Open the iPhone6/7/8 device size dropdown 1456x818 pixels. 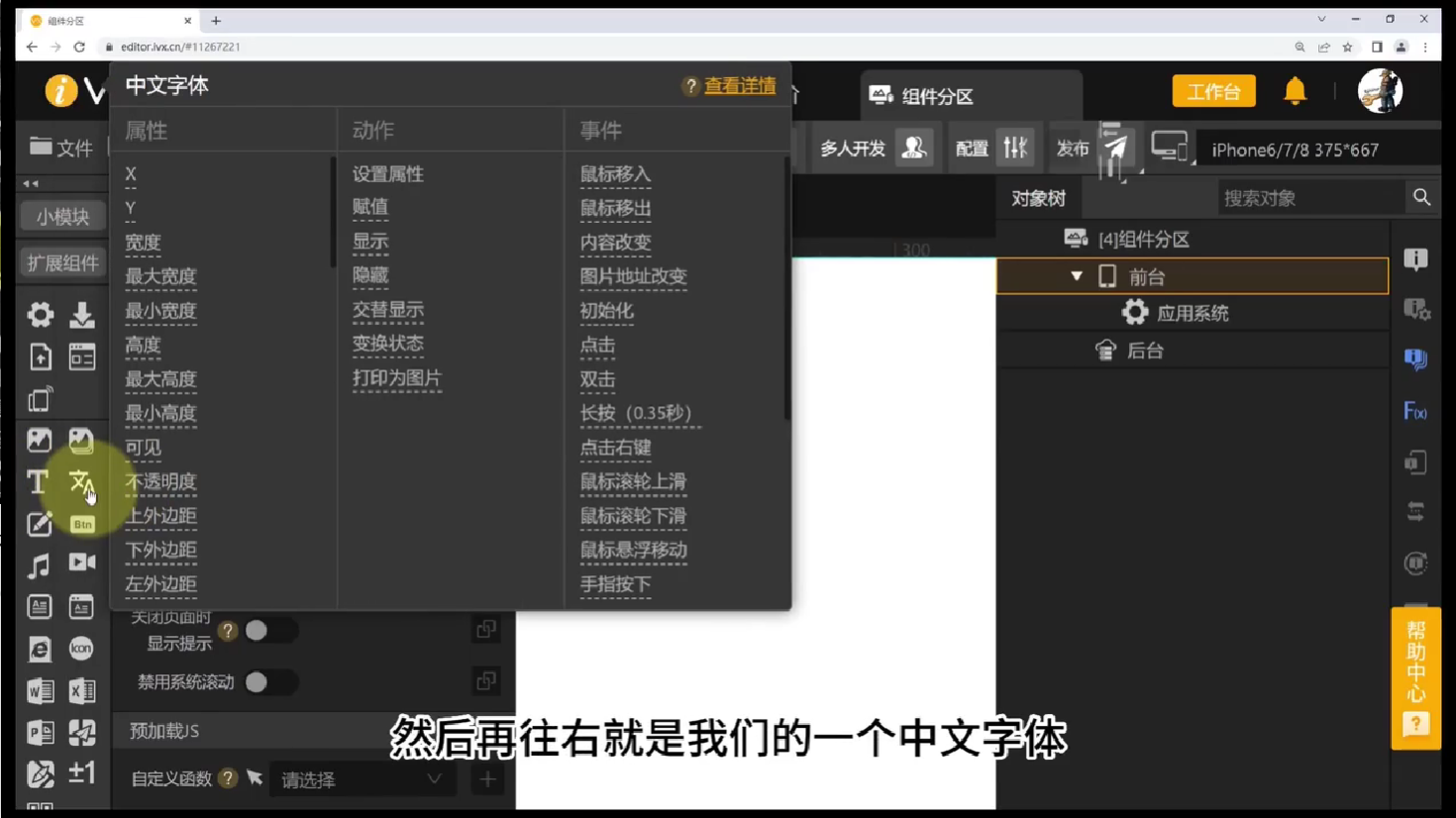tap(1317, 150)
